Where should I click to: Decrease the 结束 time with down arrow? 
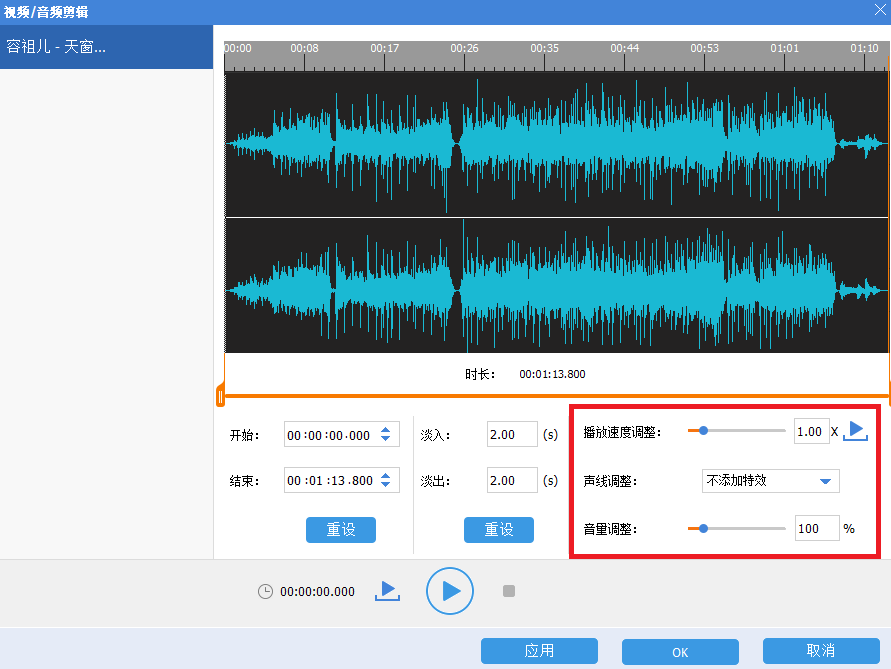coord(386,485)
